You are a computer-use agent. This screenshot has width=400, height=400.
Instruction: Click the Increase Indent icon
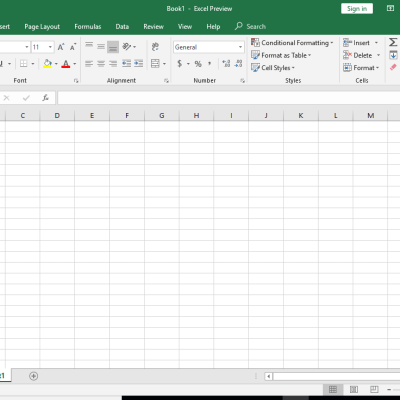[138, 63]
